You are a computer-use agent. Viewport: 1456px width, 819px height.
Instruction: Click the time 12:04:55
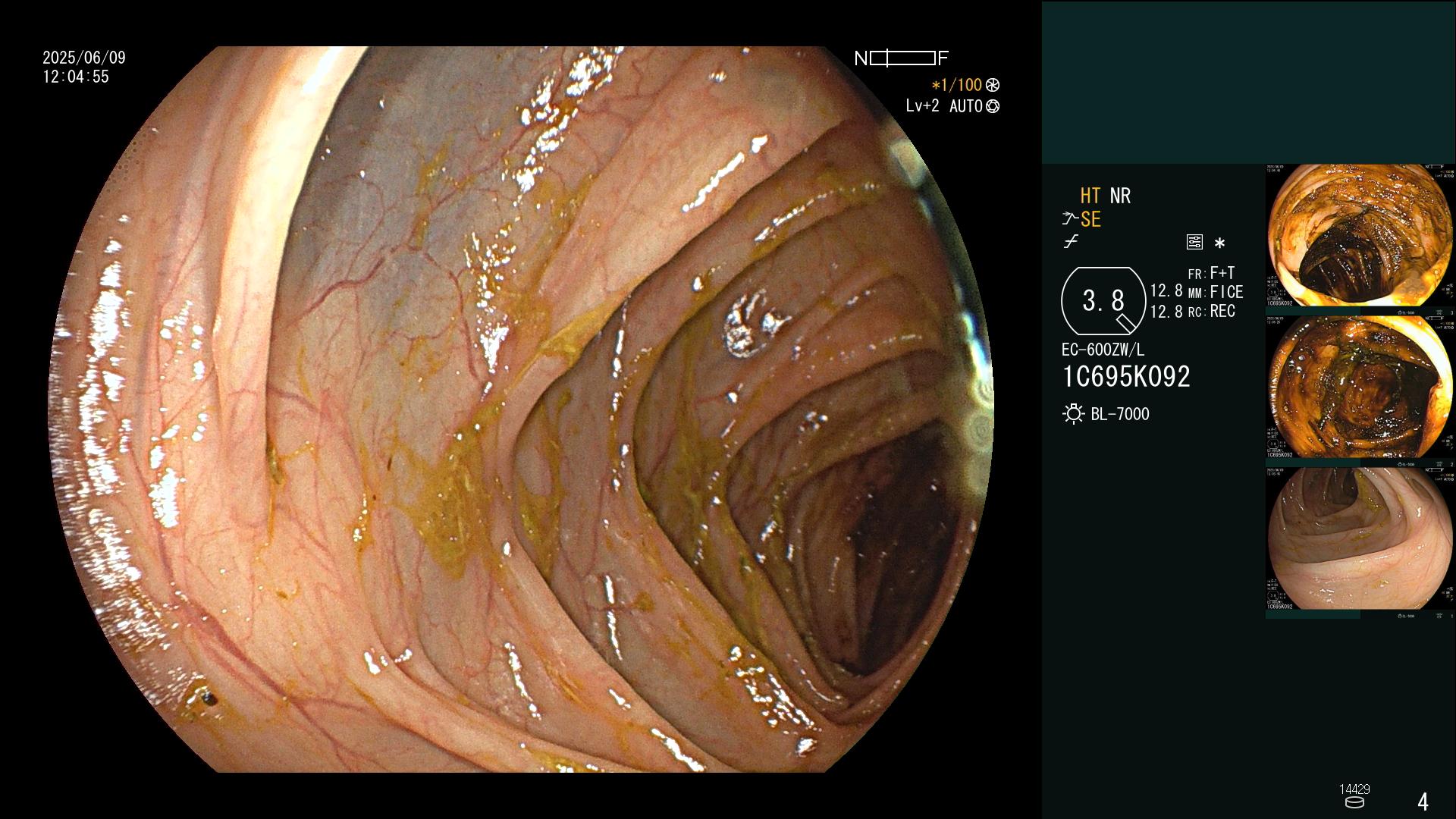coord(76,77)
